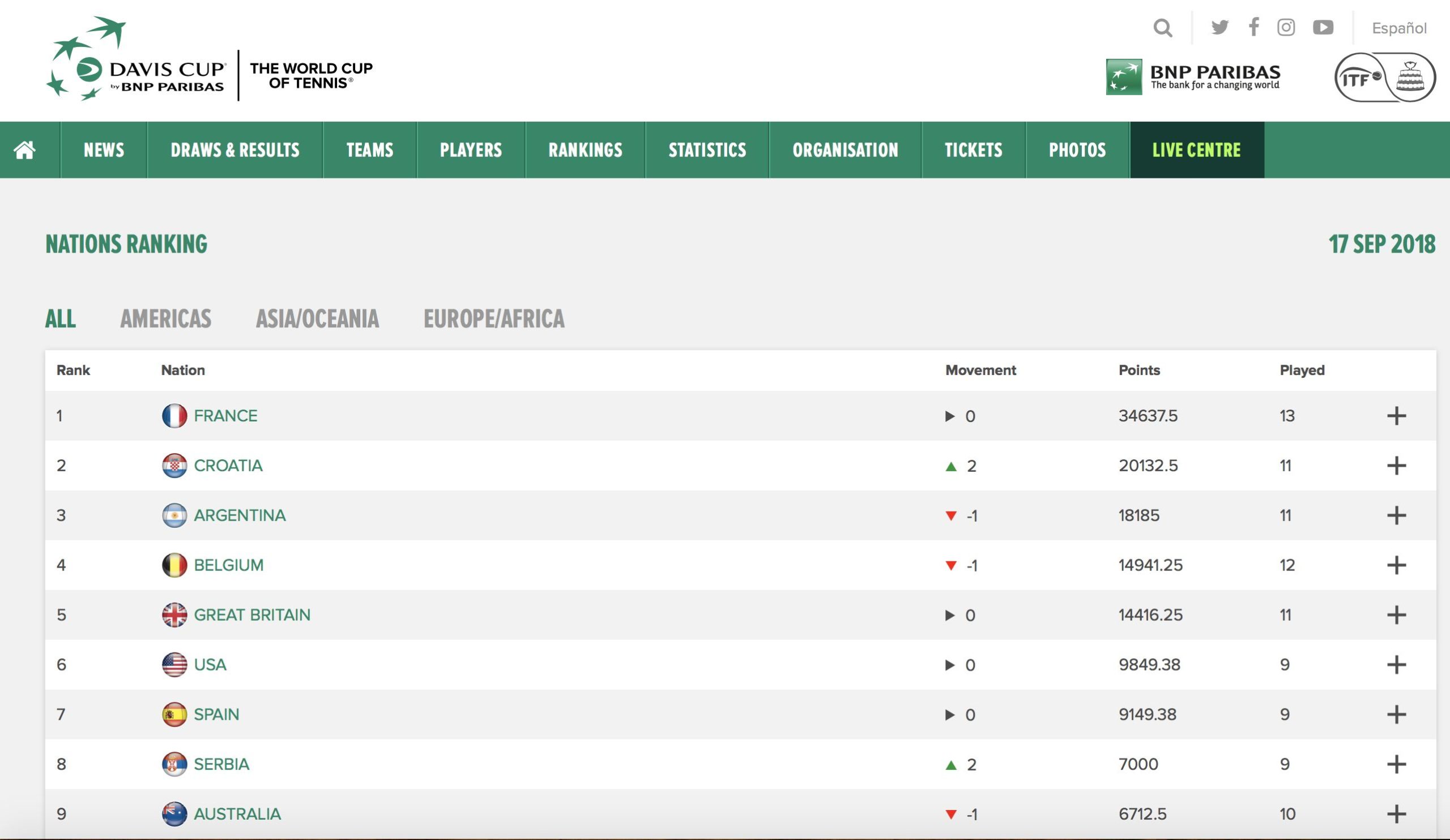This screenshot has width=1450, height=840.
Task: Open the Twitter icon link
Action: [x=1219, y=27]
